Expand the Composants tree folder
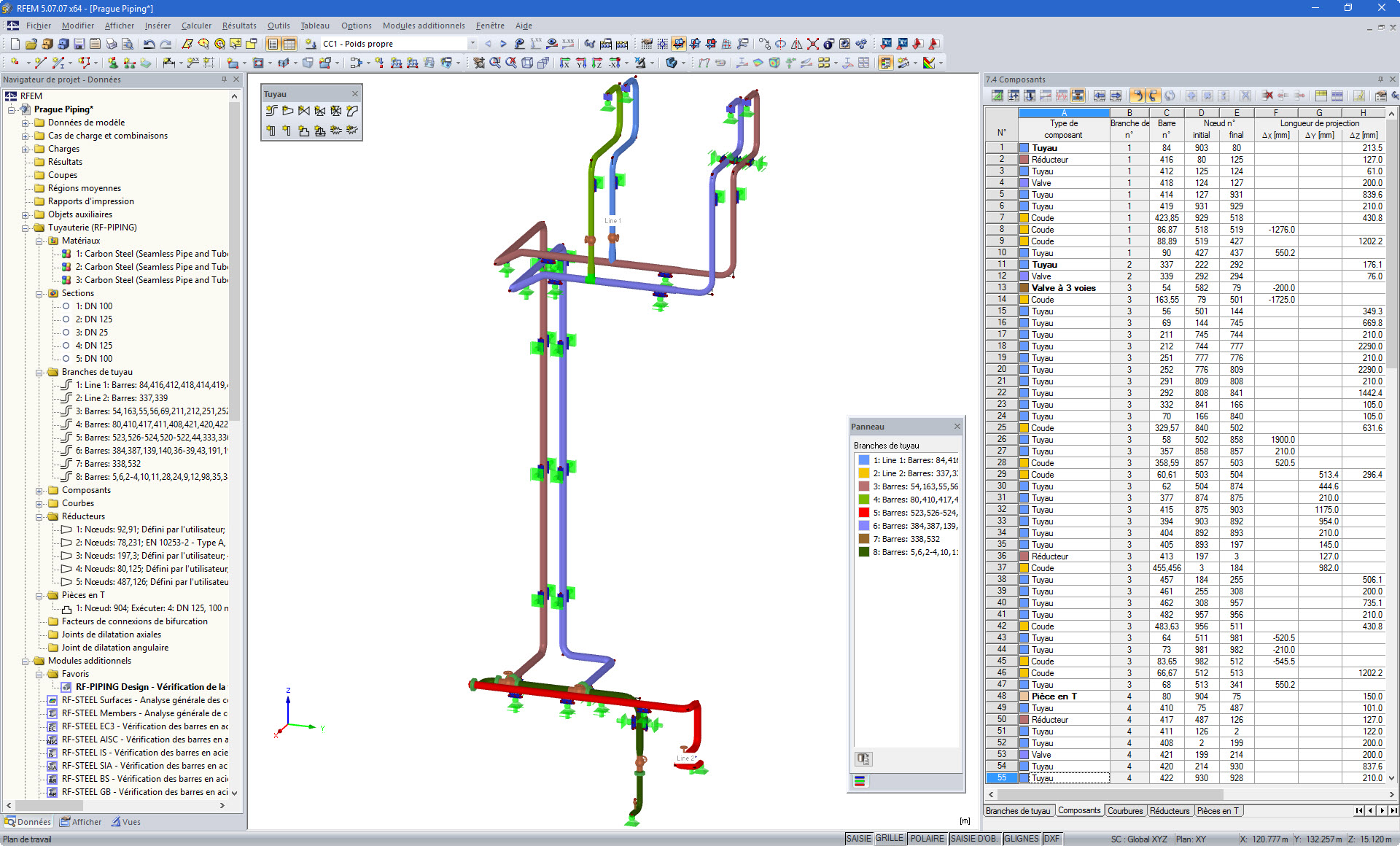This screenshot has height=846, width=1400. coord(39,490)
